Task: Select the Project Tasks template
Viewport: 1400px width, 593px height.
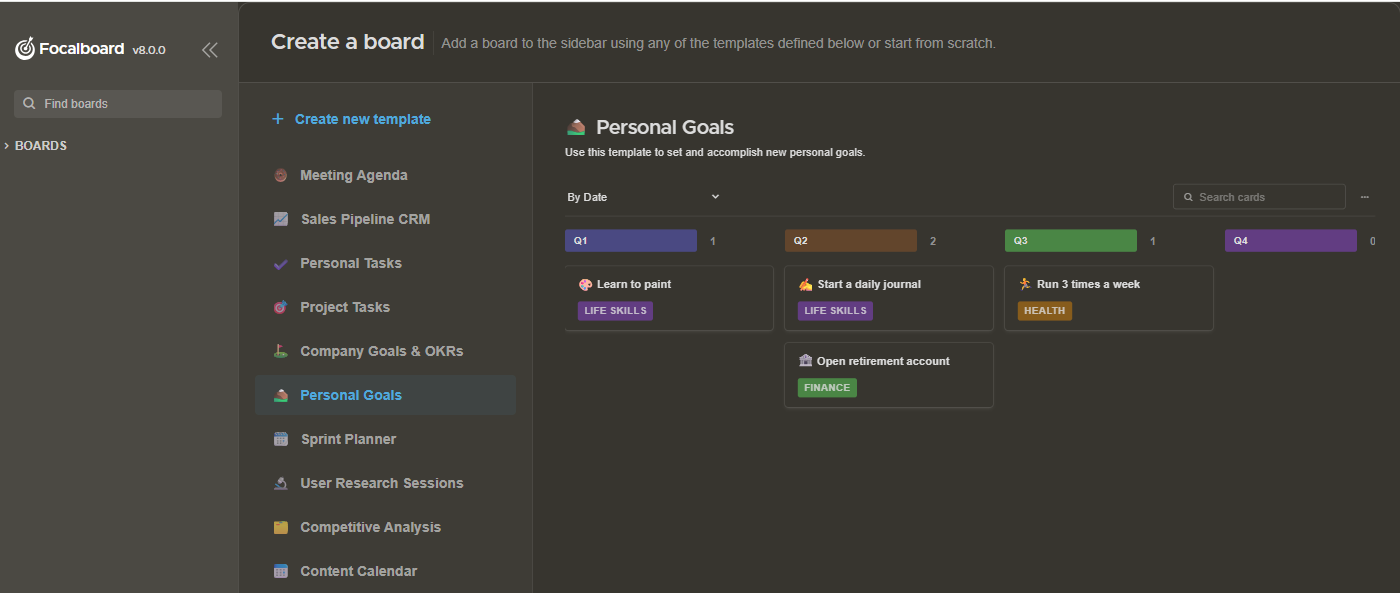Action: (x=344, y=307)
